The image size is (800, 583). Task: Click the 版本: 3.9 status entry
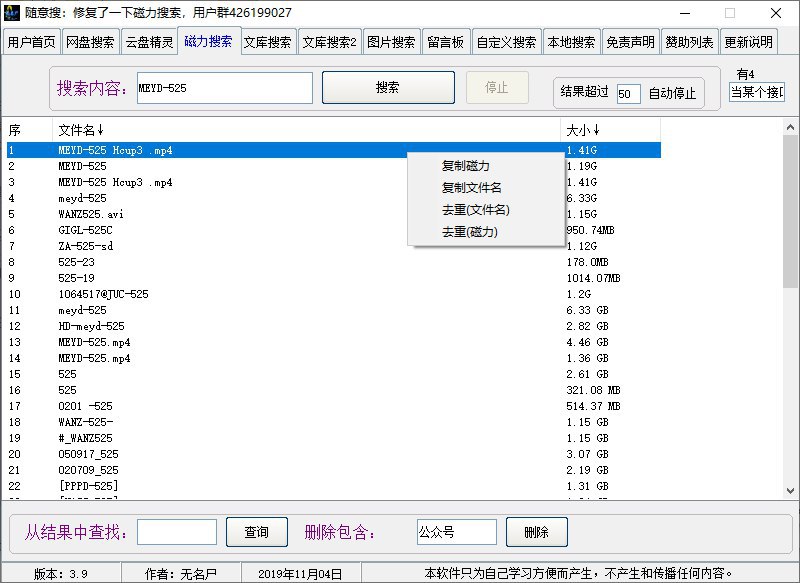coord(61,574)
